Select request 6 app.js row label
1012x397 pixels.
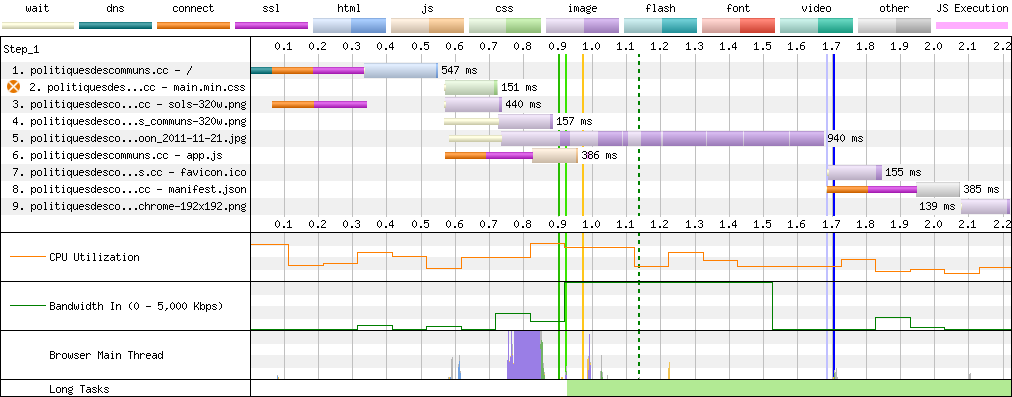[116, 155]
